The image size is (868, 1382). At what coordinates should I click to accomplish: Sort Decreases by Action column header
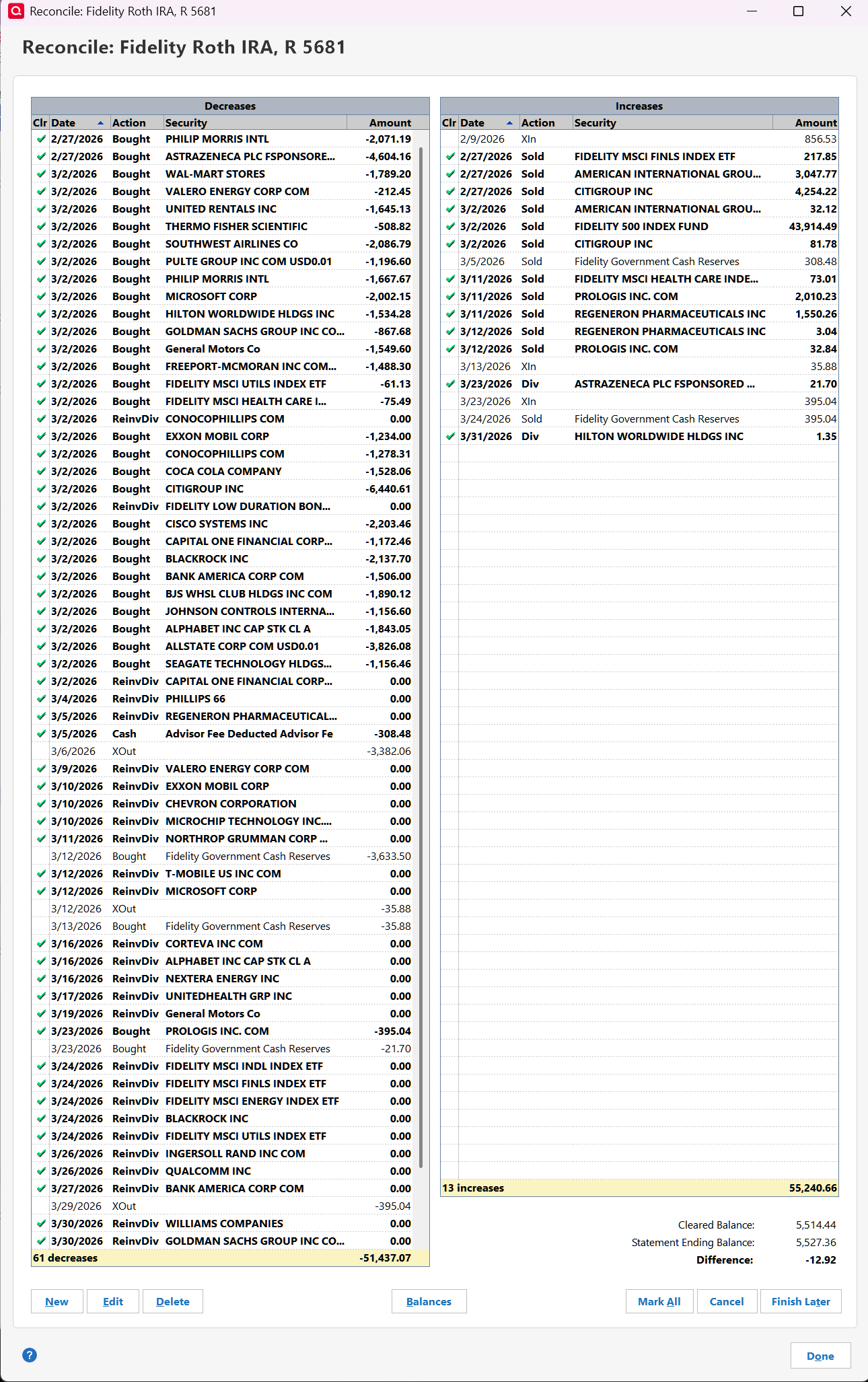[x=137, y=122]
